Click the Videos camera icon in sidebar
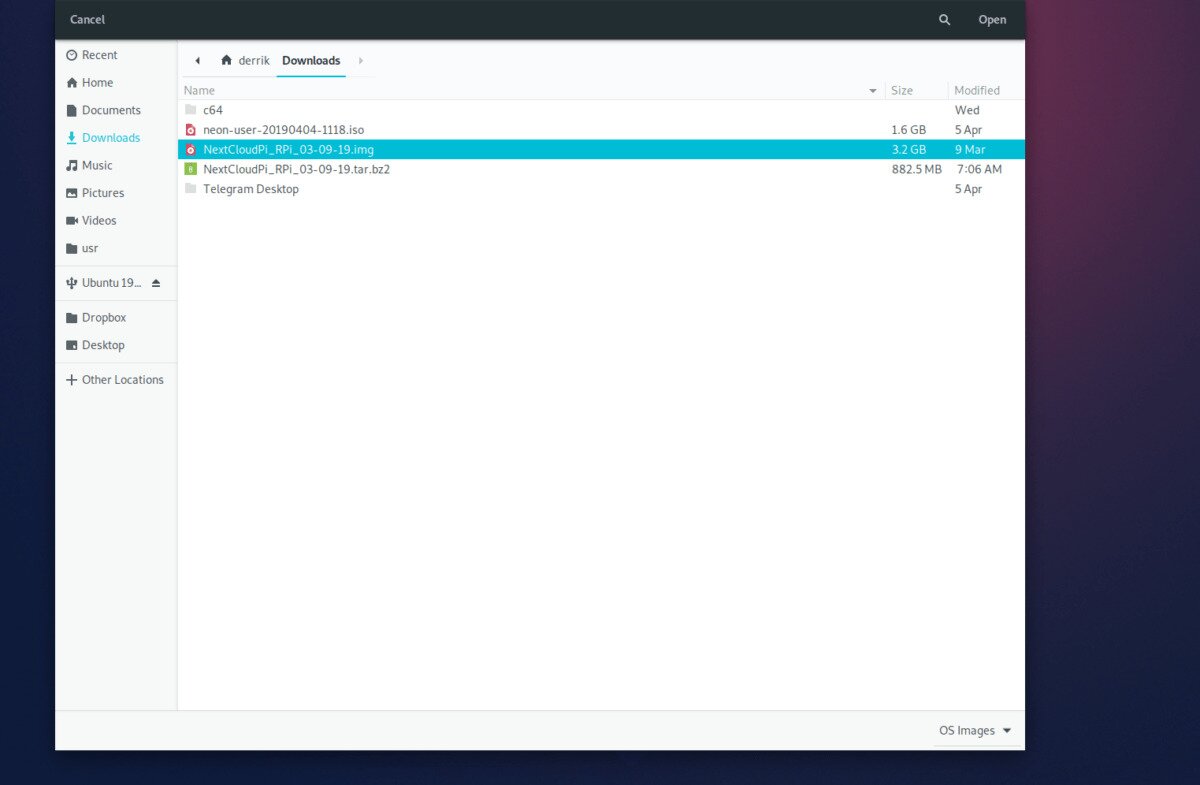The image size is (1200, 785). point(71,220)
